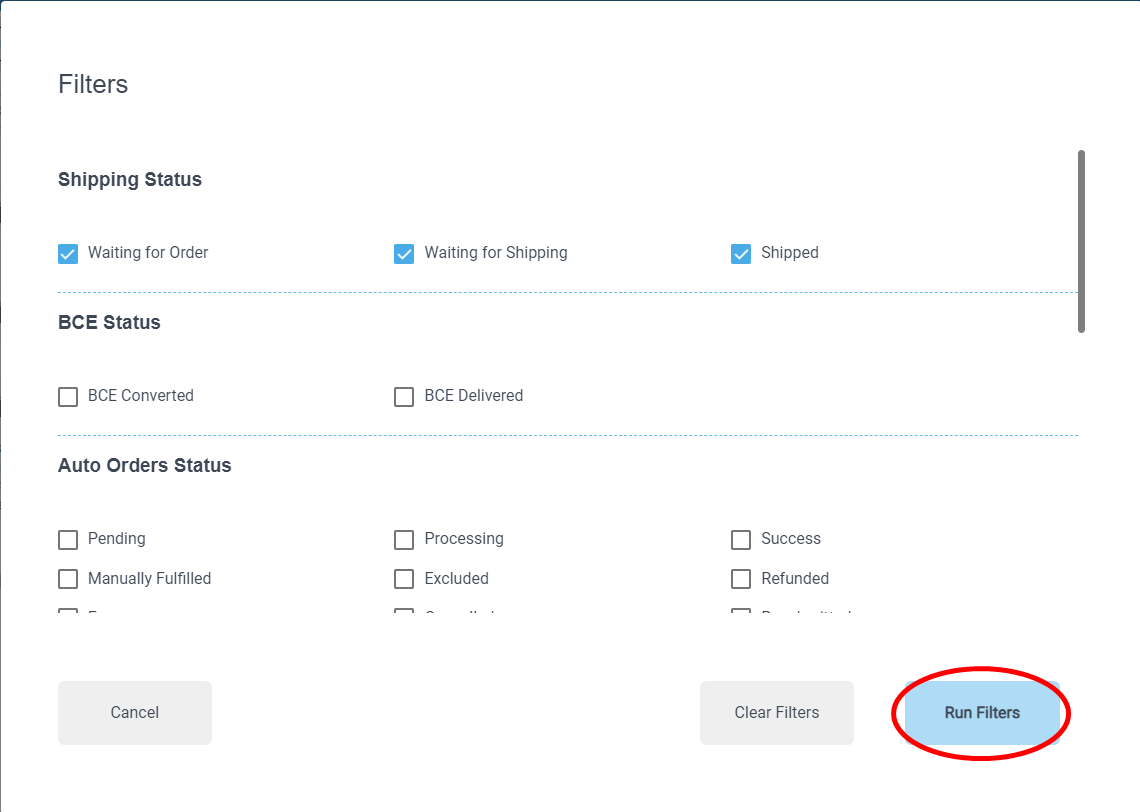Image resolution: width=1140 pixels, height=812 pixels.
Task: Select the Processing status checkbox
Action: (404, 540)
